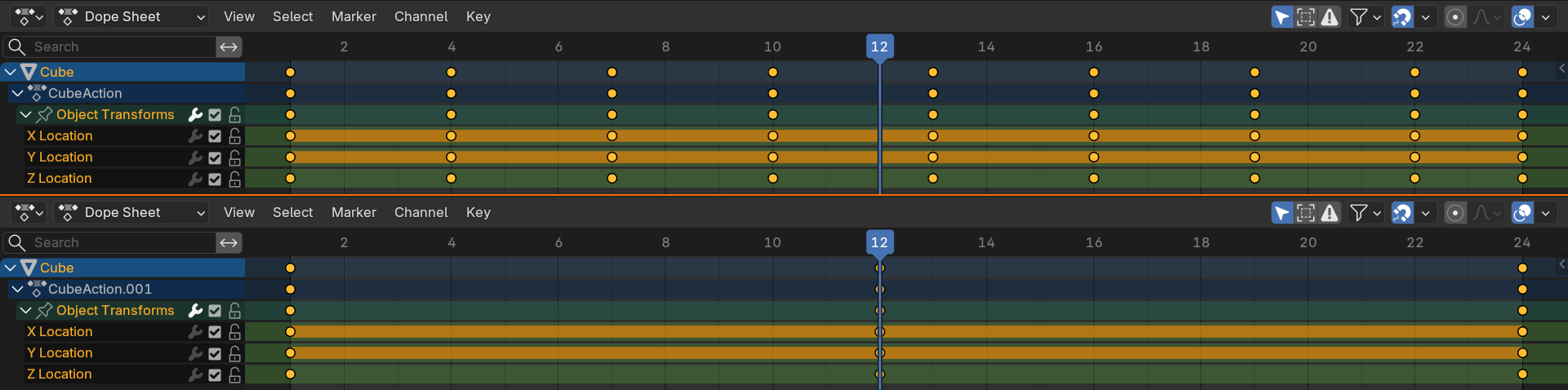Toggle Only Show Errors warning icon, CubeAction.001 editor
This screenshot has height=390, width=1568.
click(x=1330, y=212)
